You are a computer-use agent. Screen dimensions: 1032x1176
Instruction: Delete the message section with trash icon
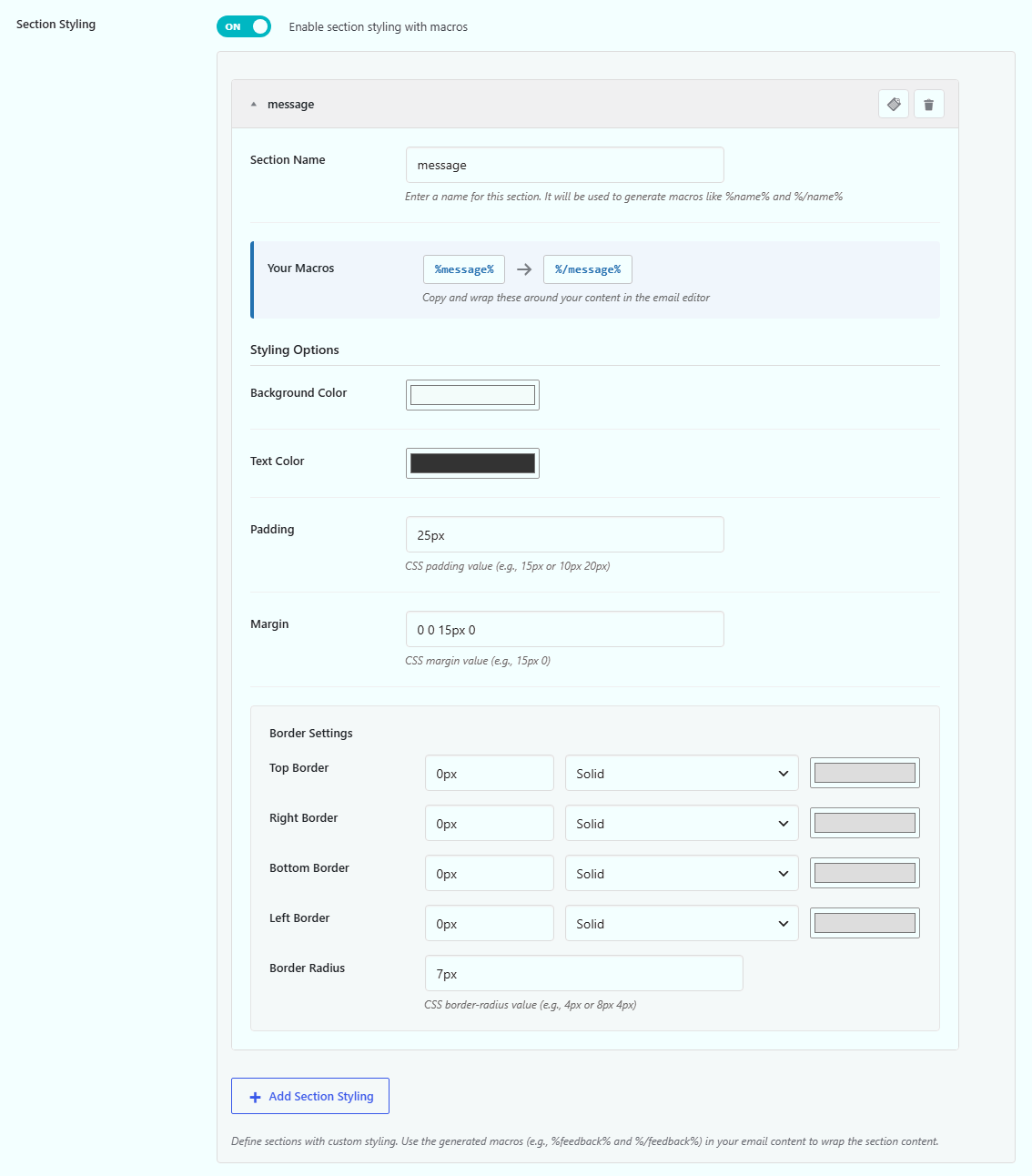click(928, 105)
